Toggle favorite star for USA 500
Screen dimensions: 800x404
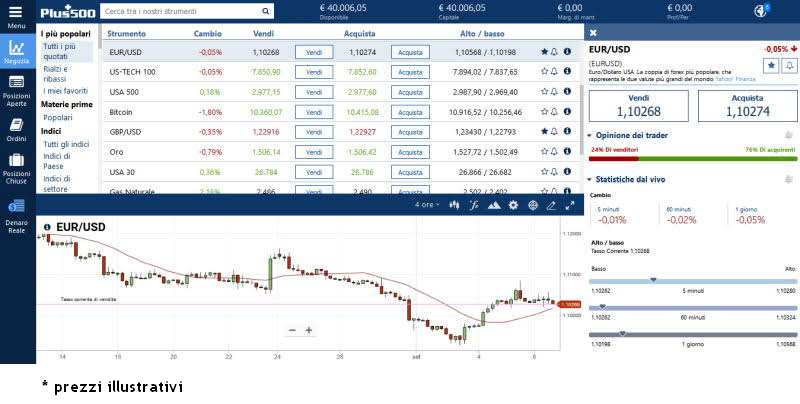pyautogui.click(x=544, y=92)
